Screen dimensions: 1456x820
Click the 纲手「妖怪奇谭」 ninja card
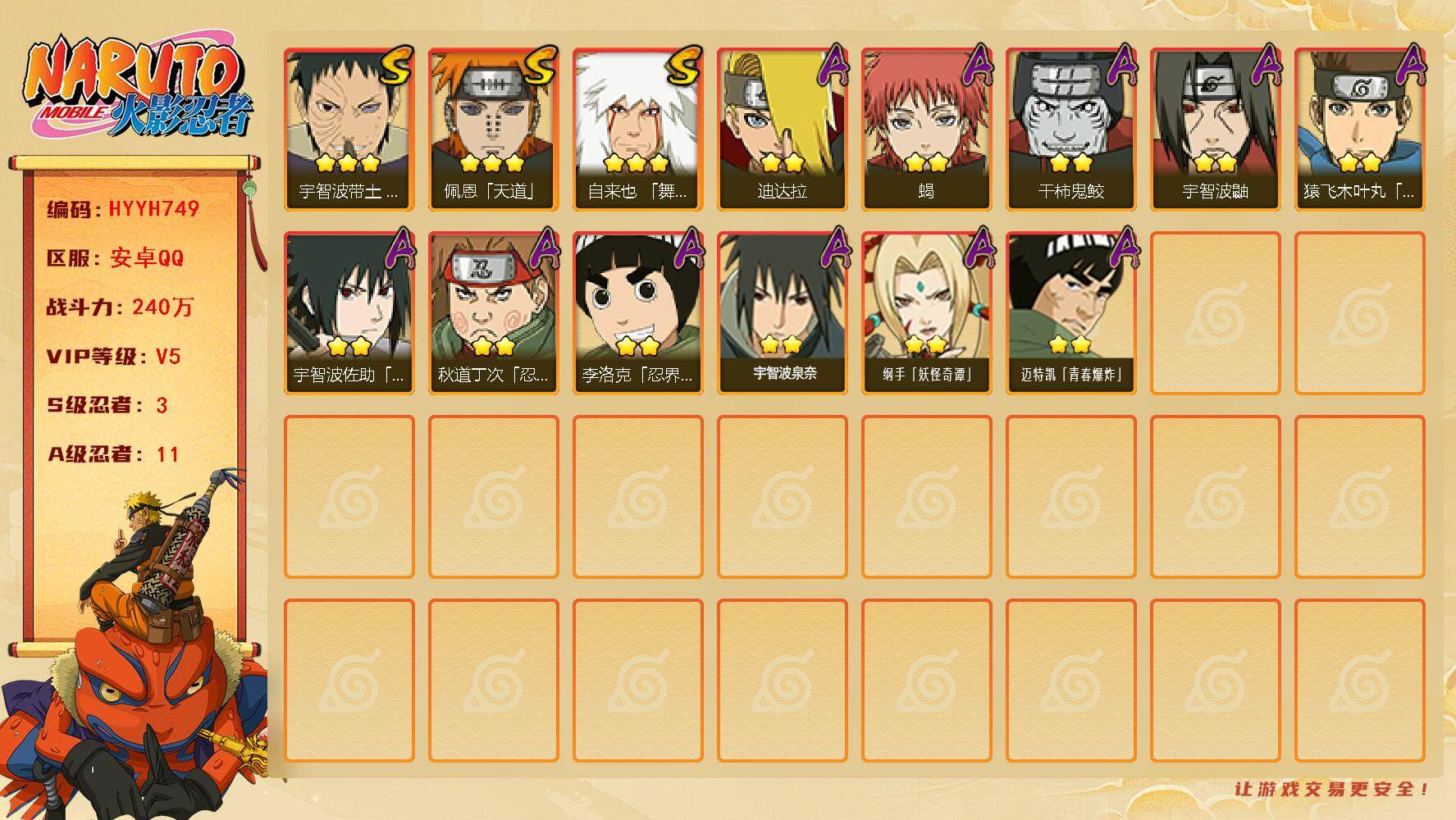pos(927,313)
